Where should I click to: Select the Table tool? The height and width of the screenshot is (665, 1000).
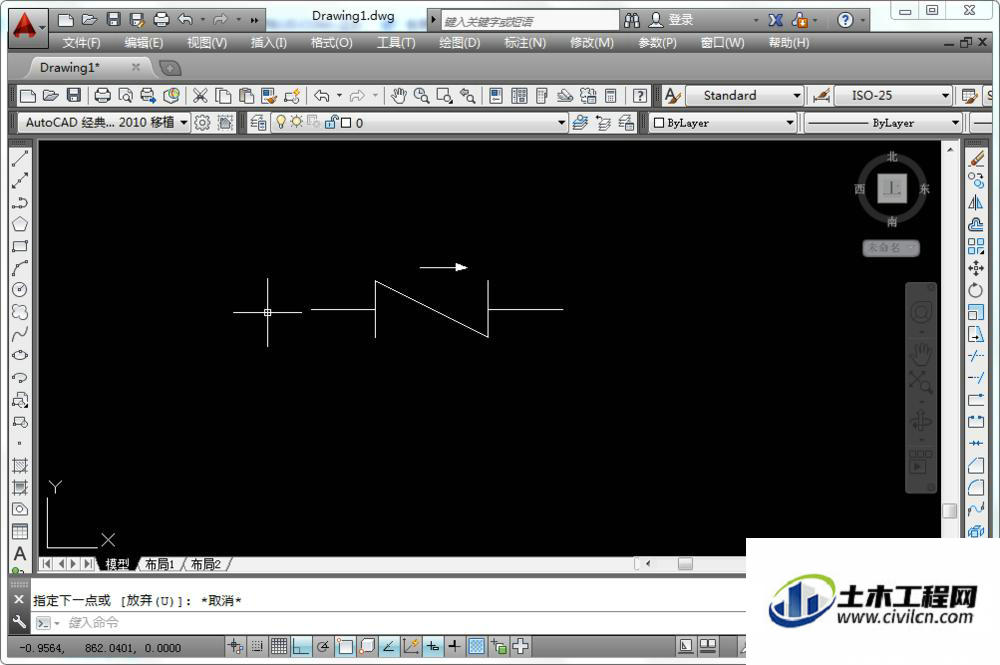tap(20, 532)
